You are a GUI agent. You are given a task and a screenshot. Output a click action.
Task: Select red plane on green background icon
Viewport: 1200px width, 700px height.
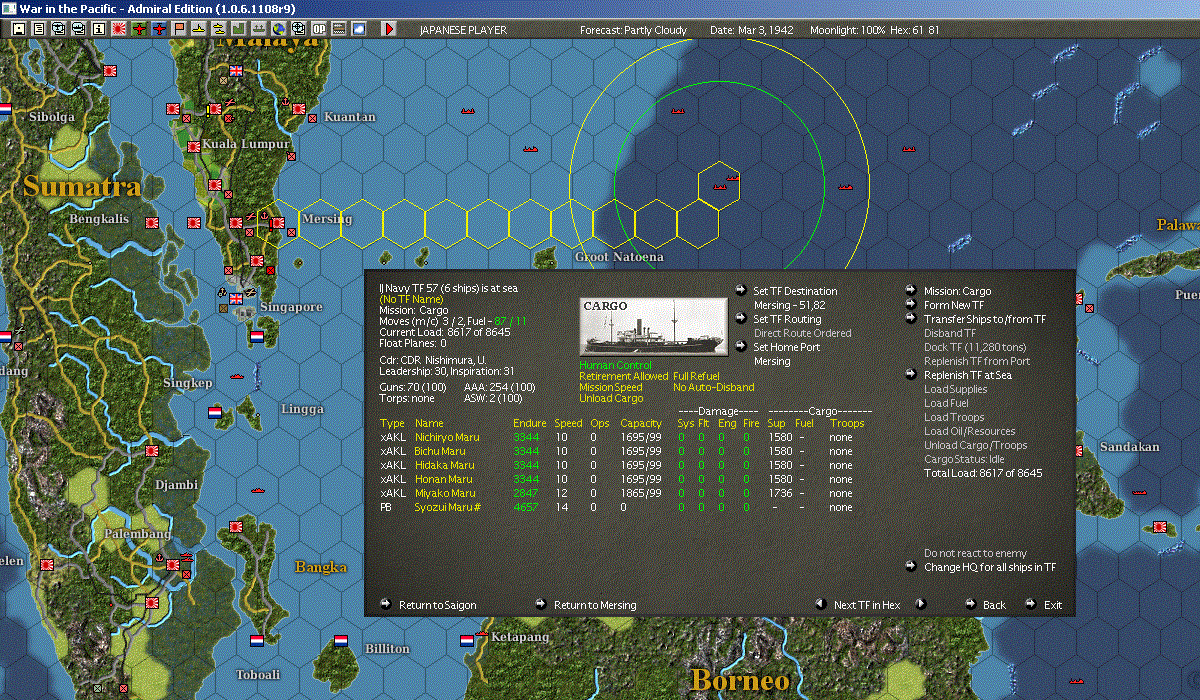coord(139,29)
